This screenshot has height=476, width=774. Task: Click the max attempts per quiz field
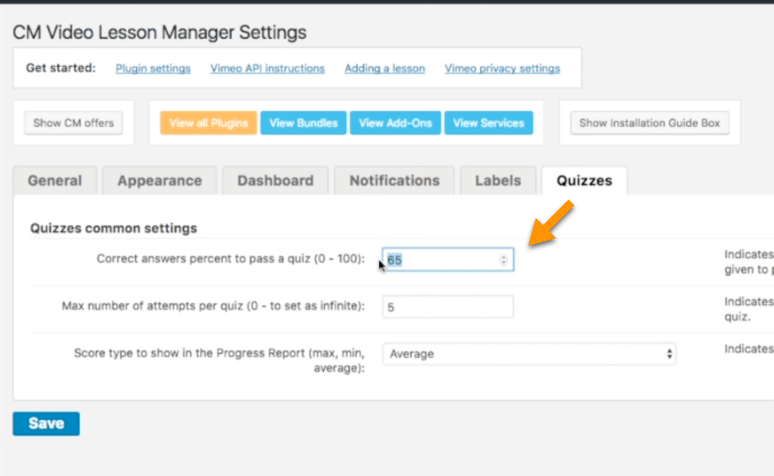[x=447, y=307]
